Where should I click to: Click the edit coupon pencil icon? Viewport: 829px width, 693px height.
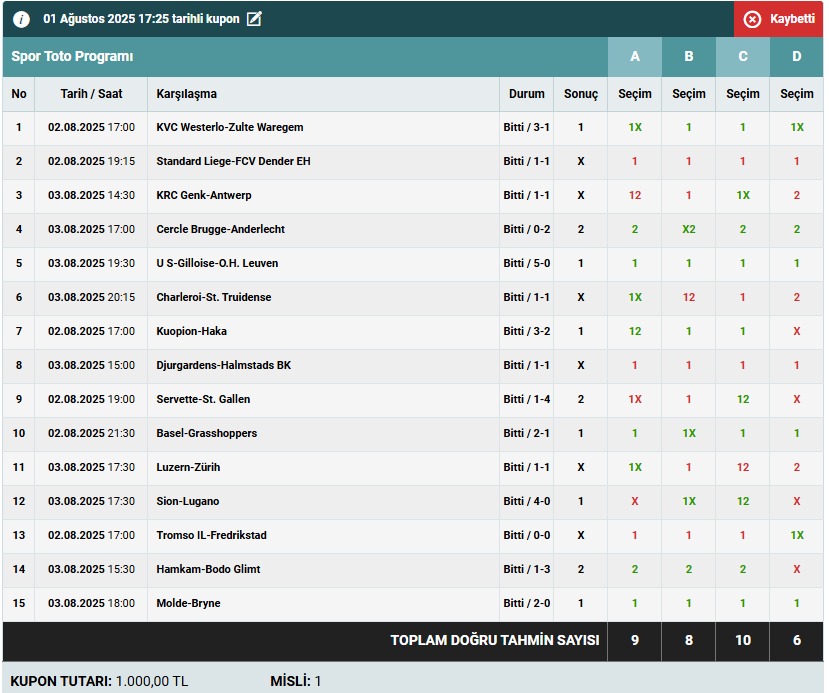254,19
